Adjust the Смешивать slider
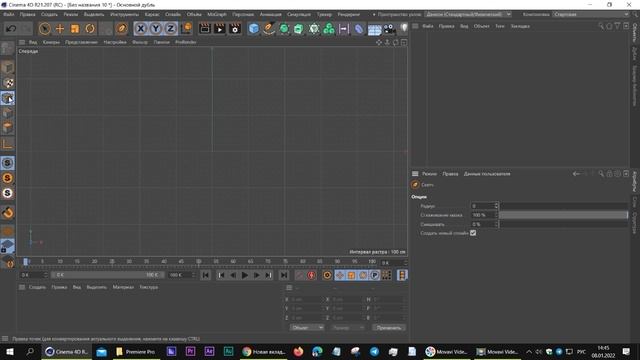The image size is (640, 360). [563, 224]
